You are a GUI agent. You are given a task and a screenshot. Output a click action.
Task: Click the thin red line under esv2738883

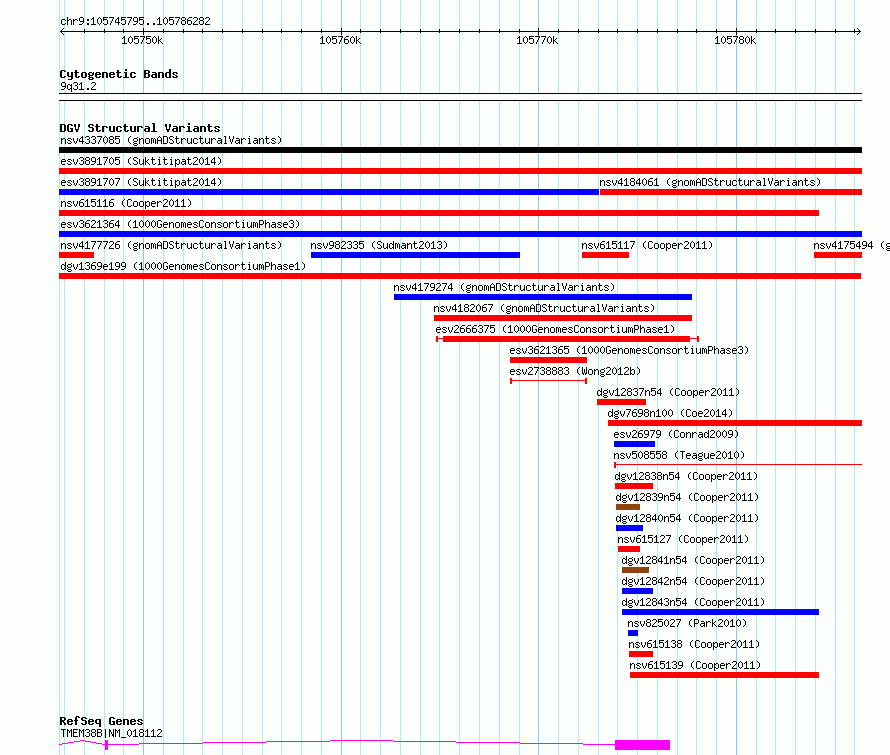click(548, 381)
